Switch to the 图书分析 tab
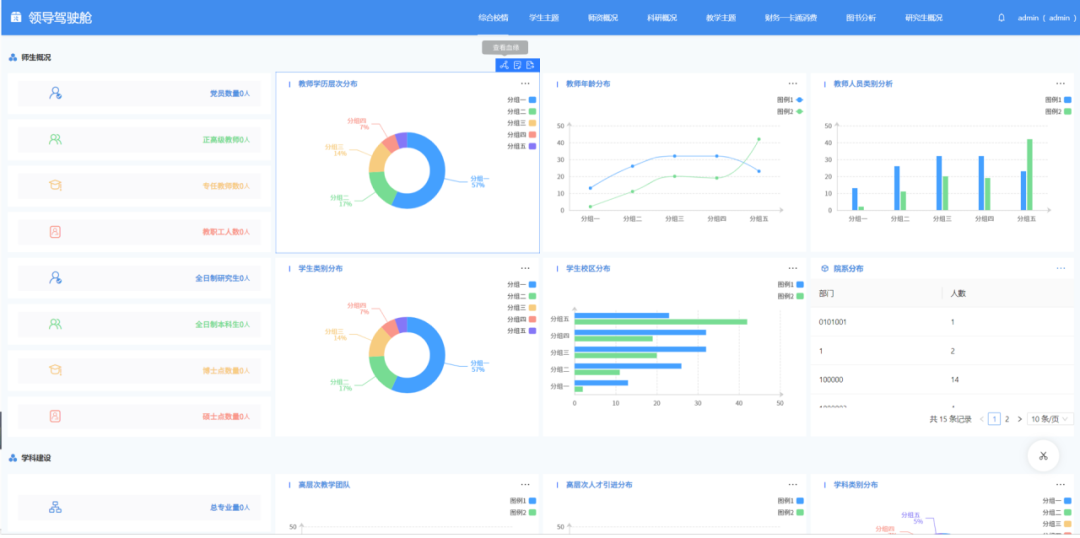 [x=861, y=18]
